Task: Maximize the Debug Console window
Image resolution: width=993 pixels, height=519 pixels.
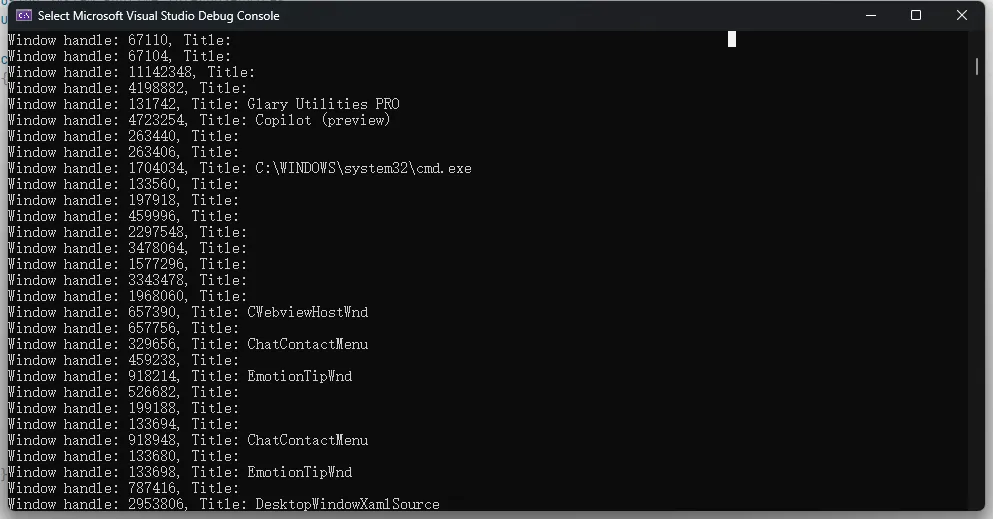Action: [916, 15]
